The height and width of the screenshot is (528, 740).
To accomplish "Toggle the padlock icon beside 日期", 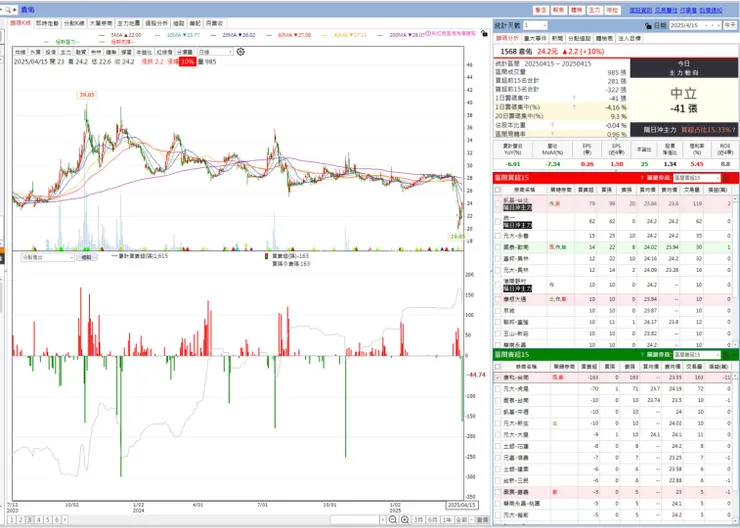I will point(648,25).
